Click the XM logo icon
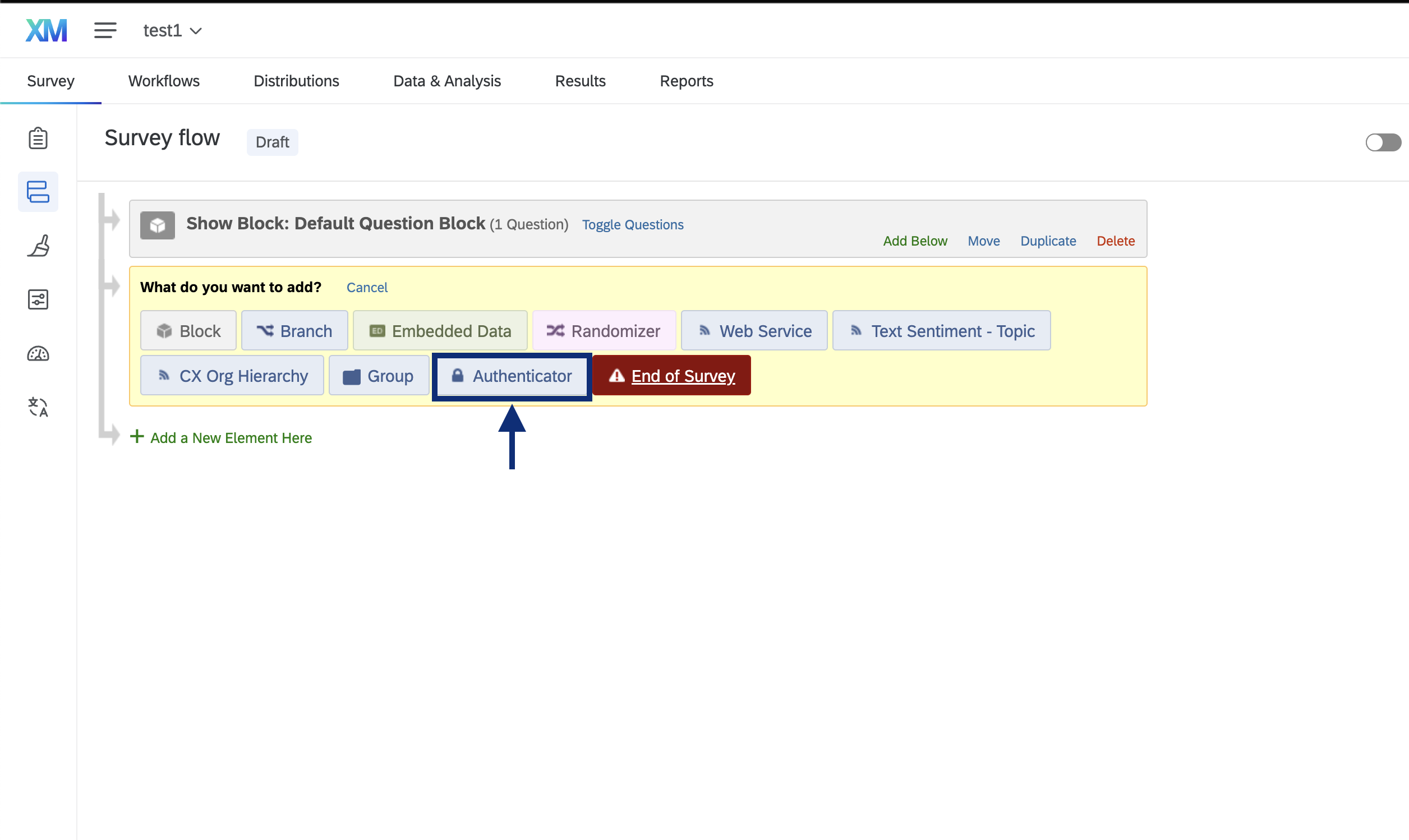 (47, 31)
